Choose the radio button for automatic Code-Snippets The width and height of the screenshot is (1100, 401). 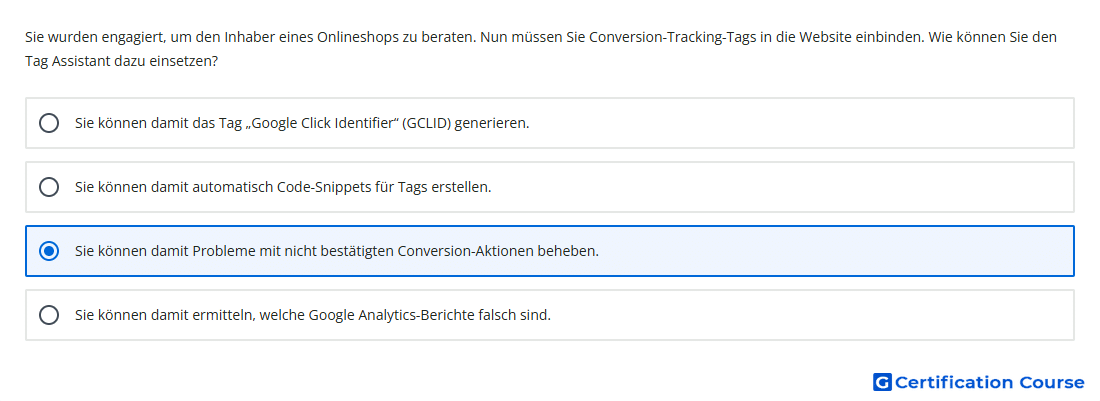tap(49, 187)
